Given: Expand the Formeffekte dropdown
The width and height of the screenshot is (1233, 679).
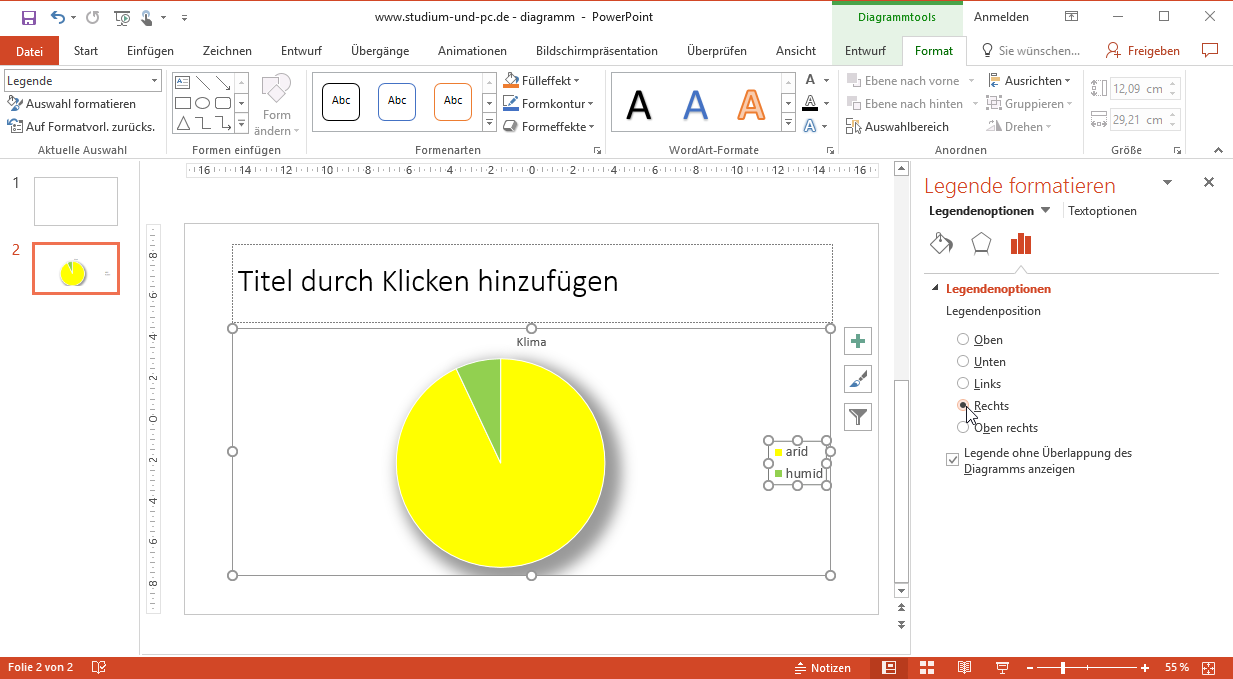Looking at the screenshot, I should tap(590, 127).
